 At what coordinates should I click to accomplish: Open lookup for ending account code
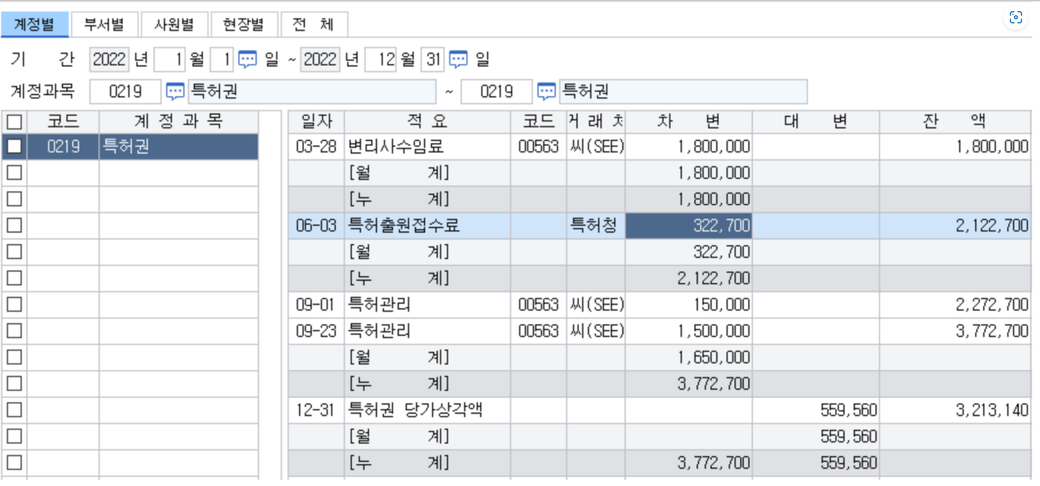[x=547, y=92]
